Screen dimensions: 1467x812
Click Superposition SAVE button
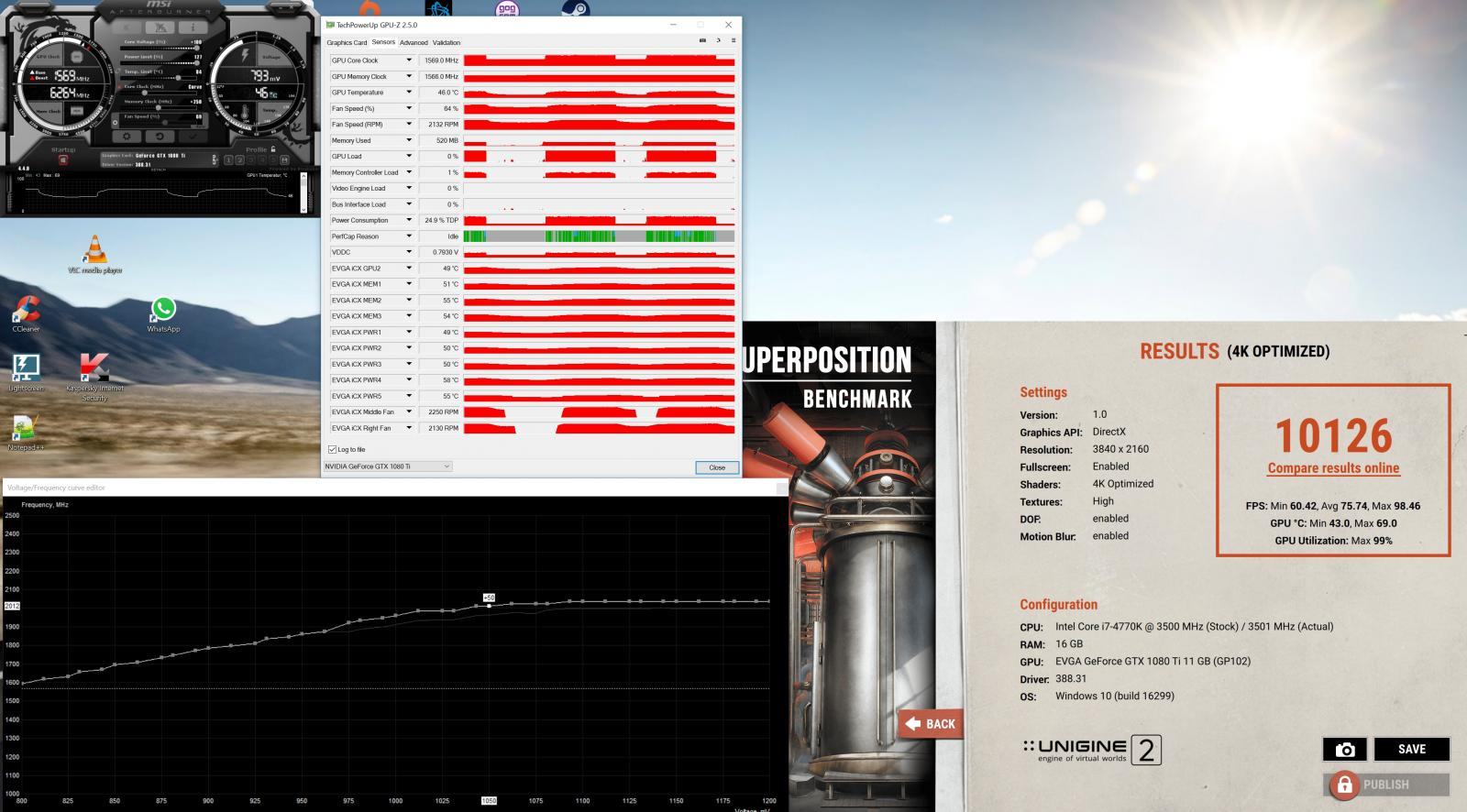(x=1411, y=749)
